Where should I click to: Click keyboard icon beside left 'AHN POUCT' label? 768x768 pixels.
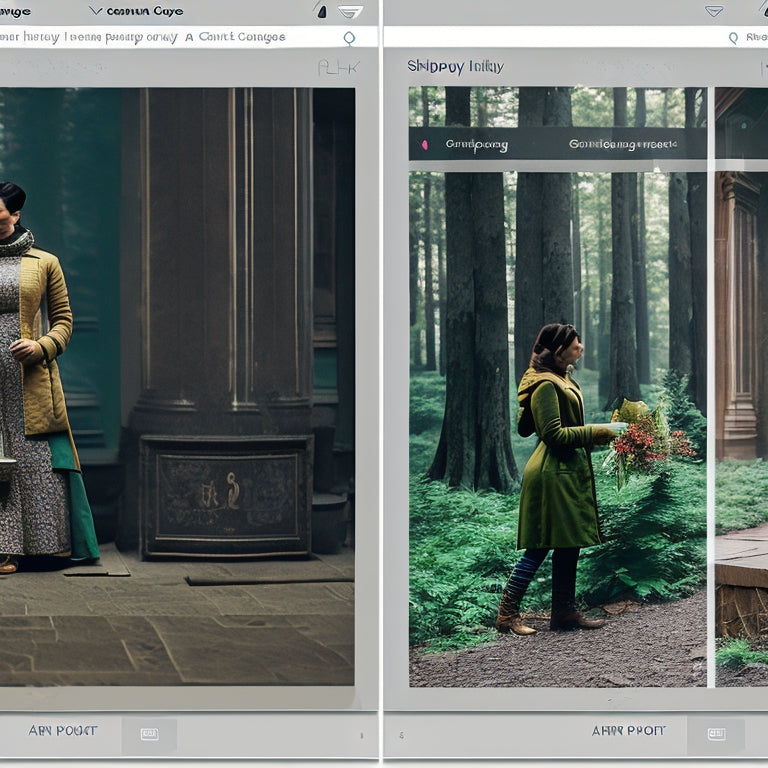click(x=149, y=734)
